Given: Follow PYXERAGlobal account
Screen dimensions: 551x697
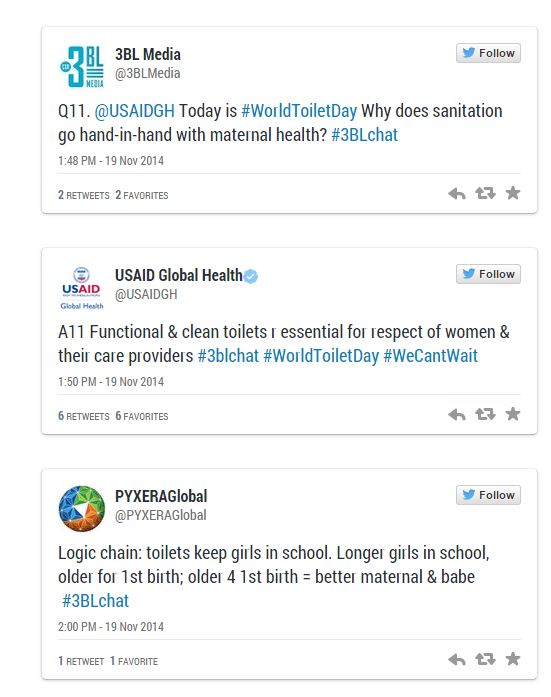Looking at the screenshot, I should tap(488, 495).
